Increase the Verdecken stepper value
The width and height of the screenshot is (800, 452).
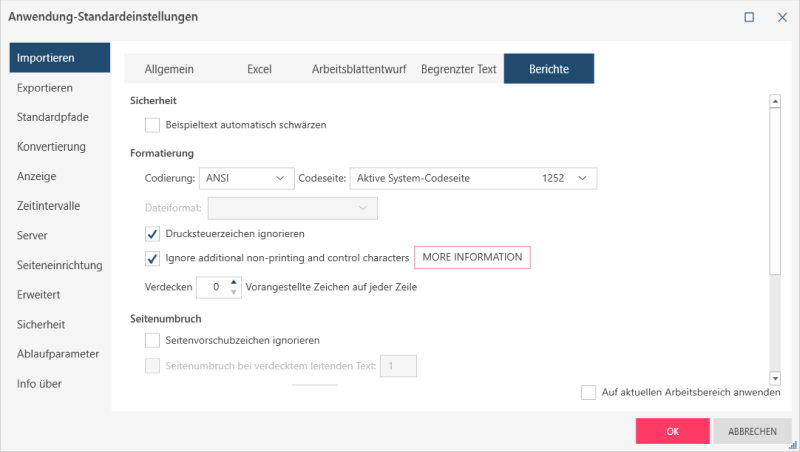pyautogui.click(x=235, y=282)
